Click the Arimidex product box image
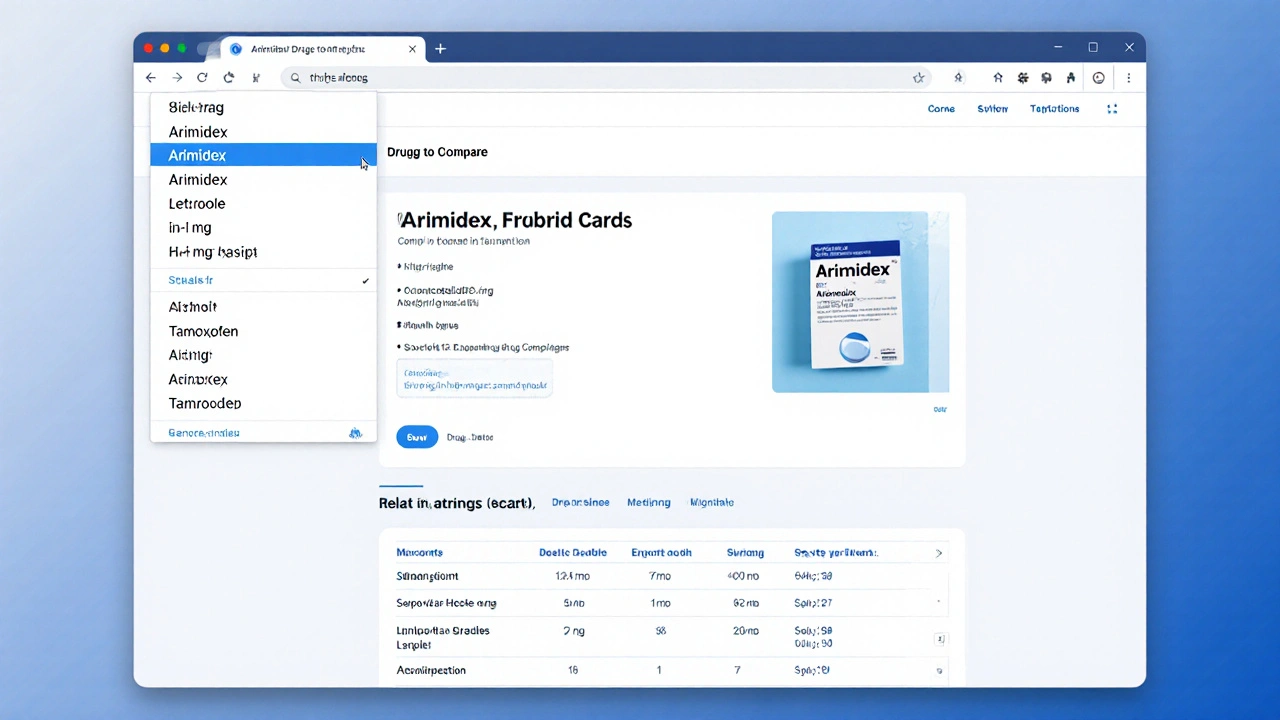The image size is (1280, 720). point(859,302)
